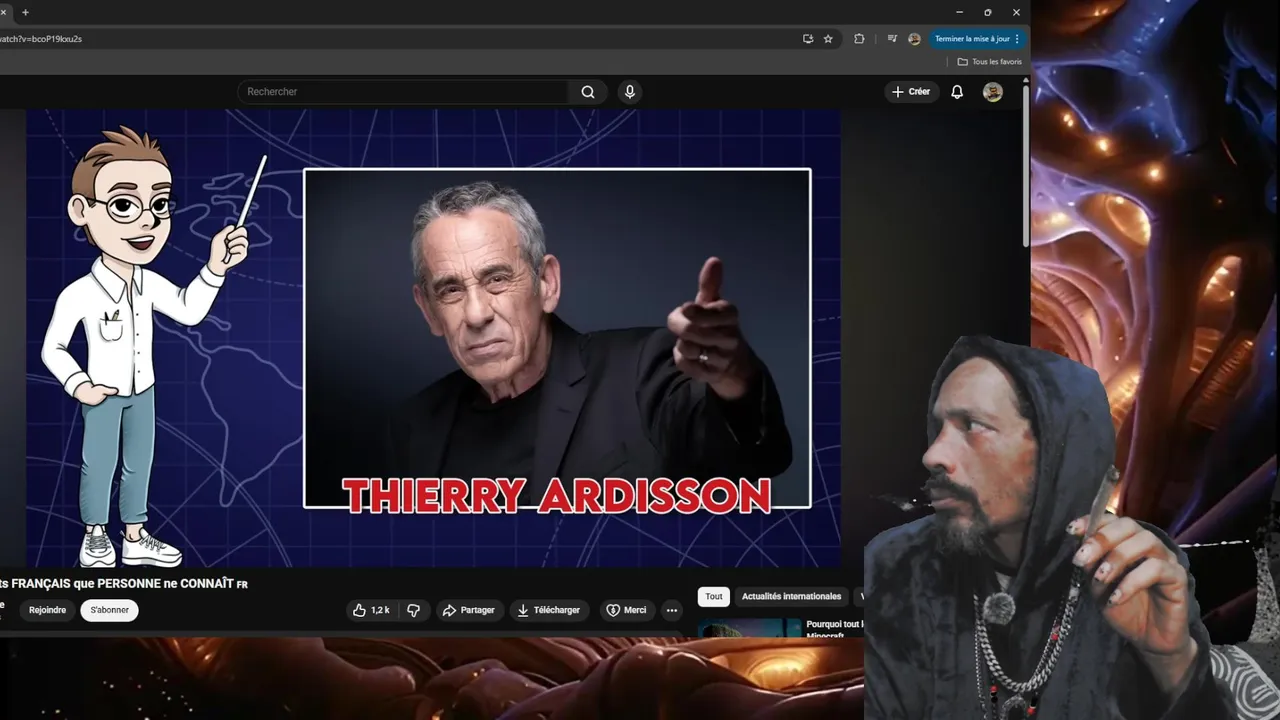Click the browser address bar URL
The image size is (1280, 720).
pyautogui.click(x=42, y=39)
